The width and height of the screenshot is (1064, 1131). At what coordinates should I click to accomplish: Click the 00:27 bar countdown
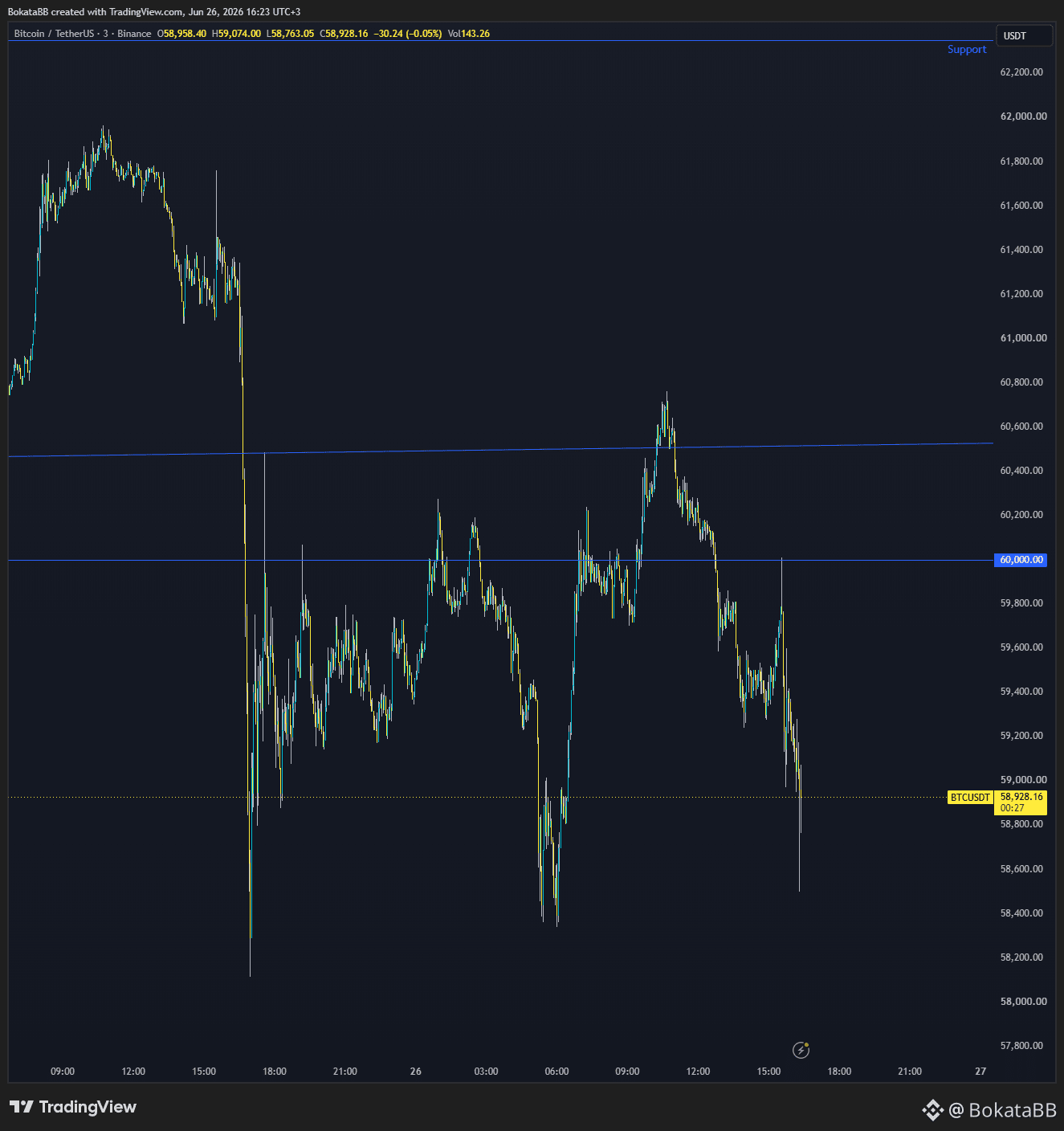point(1013,808)
